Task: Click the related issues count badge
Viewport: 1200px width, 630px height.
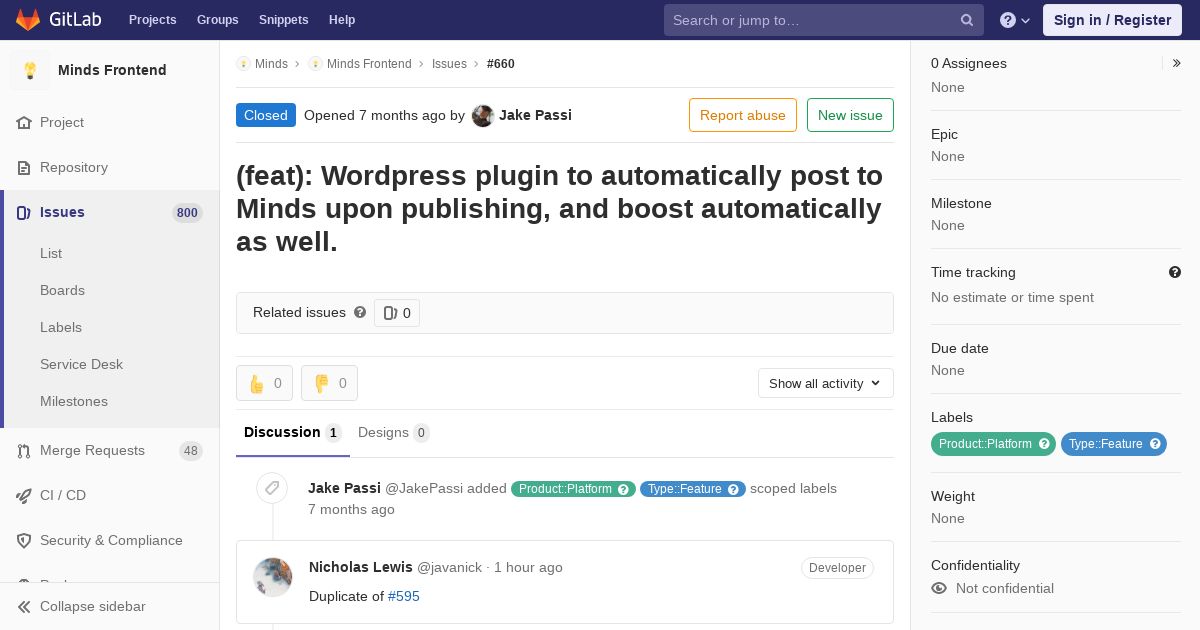Action: click(x=397, y=313)
